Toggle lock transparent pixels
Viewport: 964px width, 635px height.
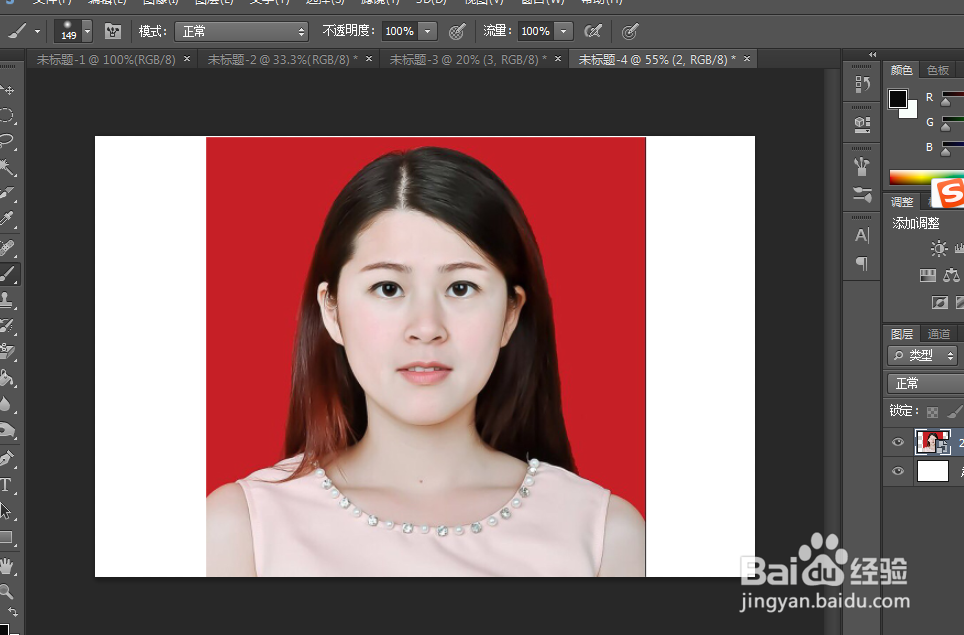(933, 411)
